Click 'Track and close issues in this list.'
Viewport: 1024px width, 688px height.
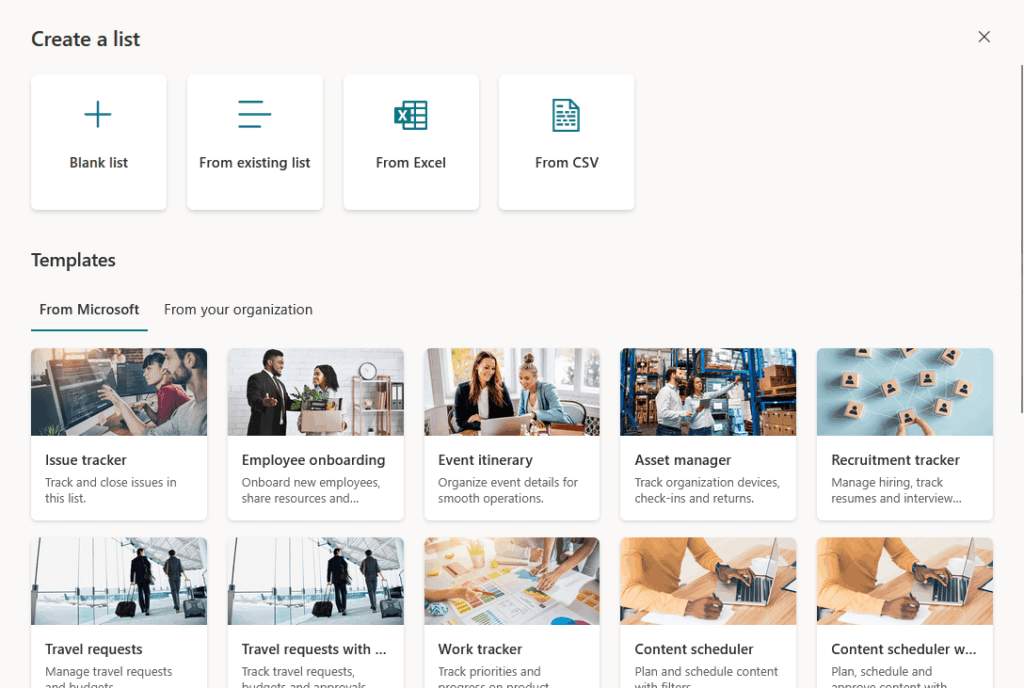(x=110, y=490)
